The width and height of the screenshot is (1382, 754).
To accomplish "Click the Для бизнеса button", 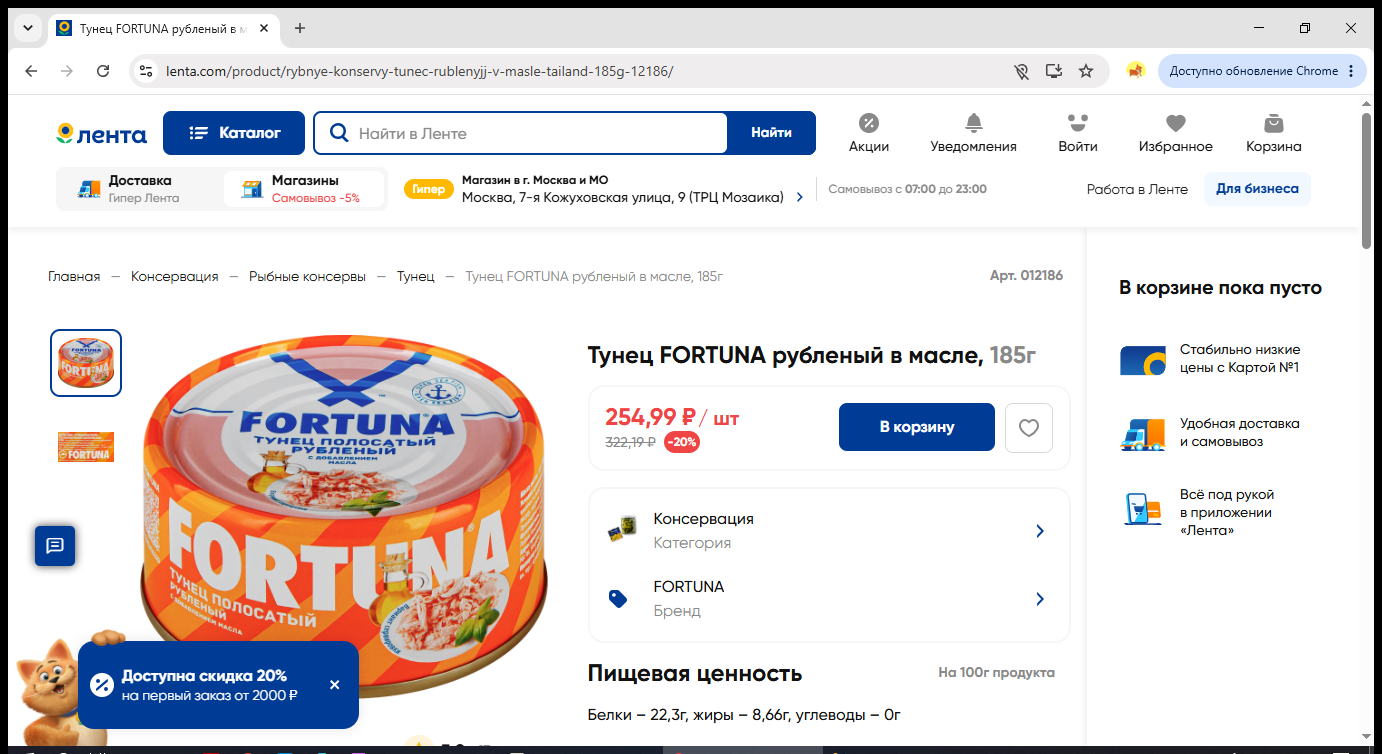I will (x=1257, y=189).
